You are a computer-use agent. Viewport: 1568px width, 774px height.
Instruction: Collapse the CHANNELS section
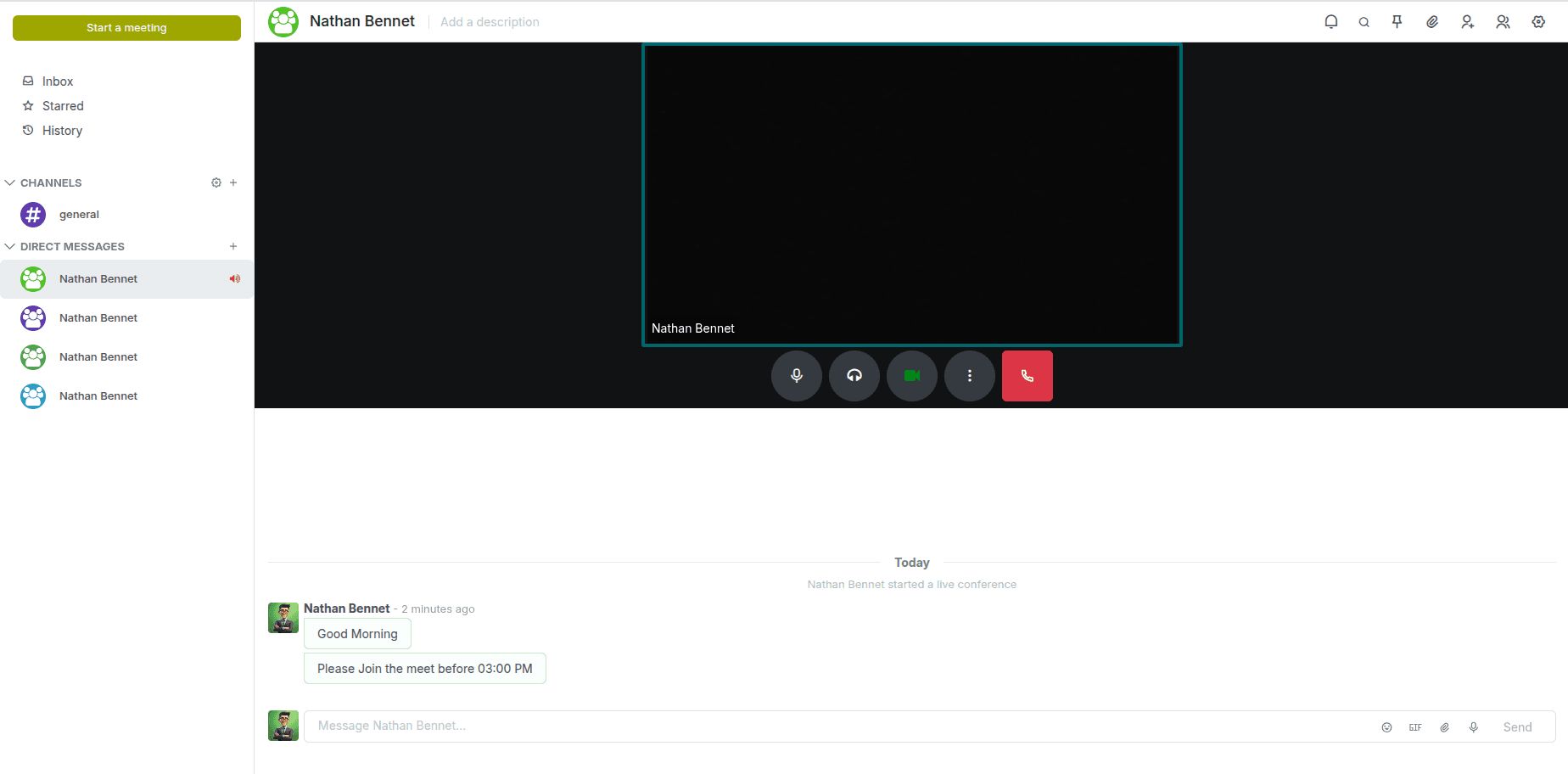pos(9,182)
